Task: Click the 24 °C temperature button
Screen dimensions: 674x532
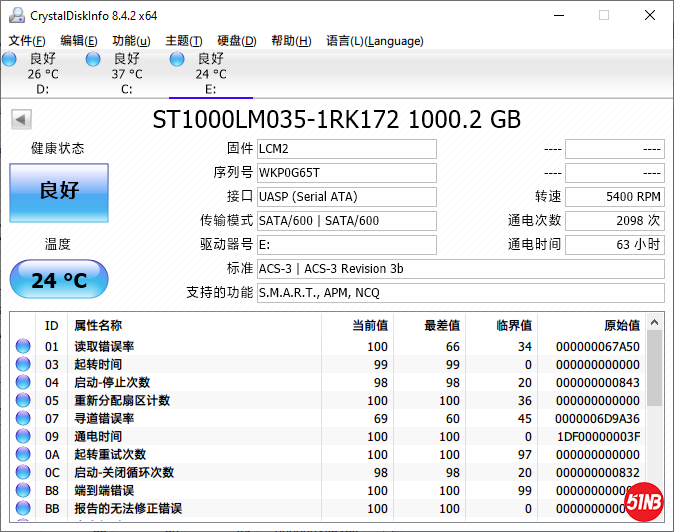Action: (59, 280)
